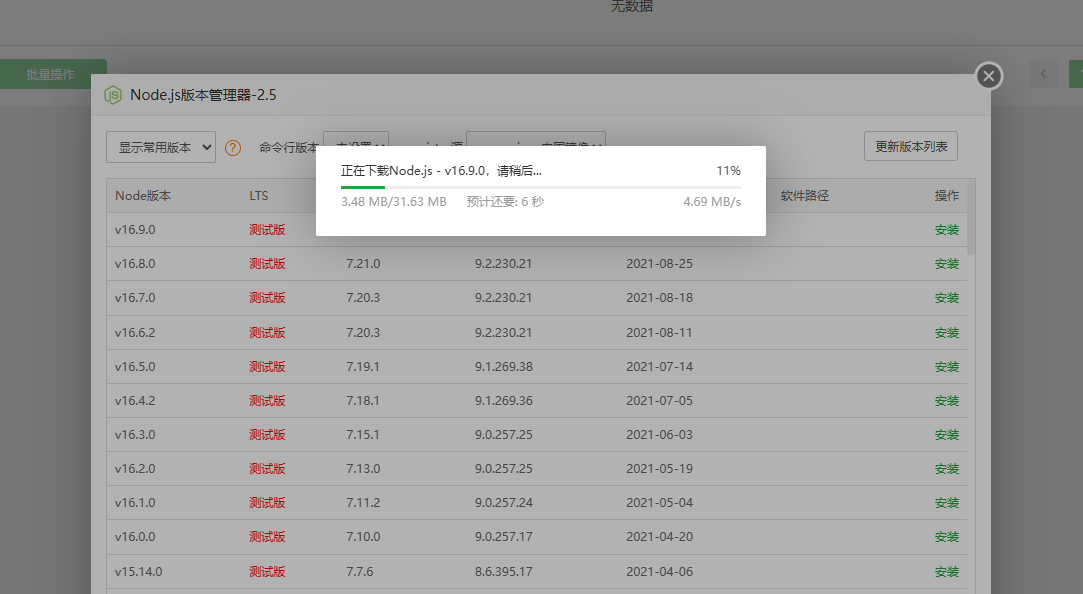Click release date 2021-04-06
The image size is (1083, 594).
point(659,571)
